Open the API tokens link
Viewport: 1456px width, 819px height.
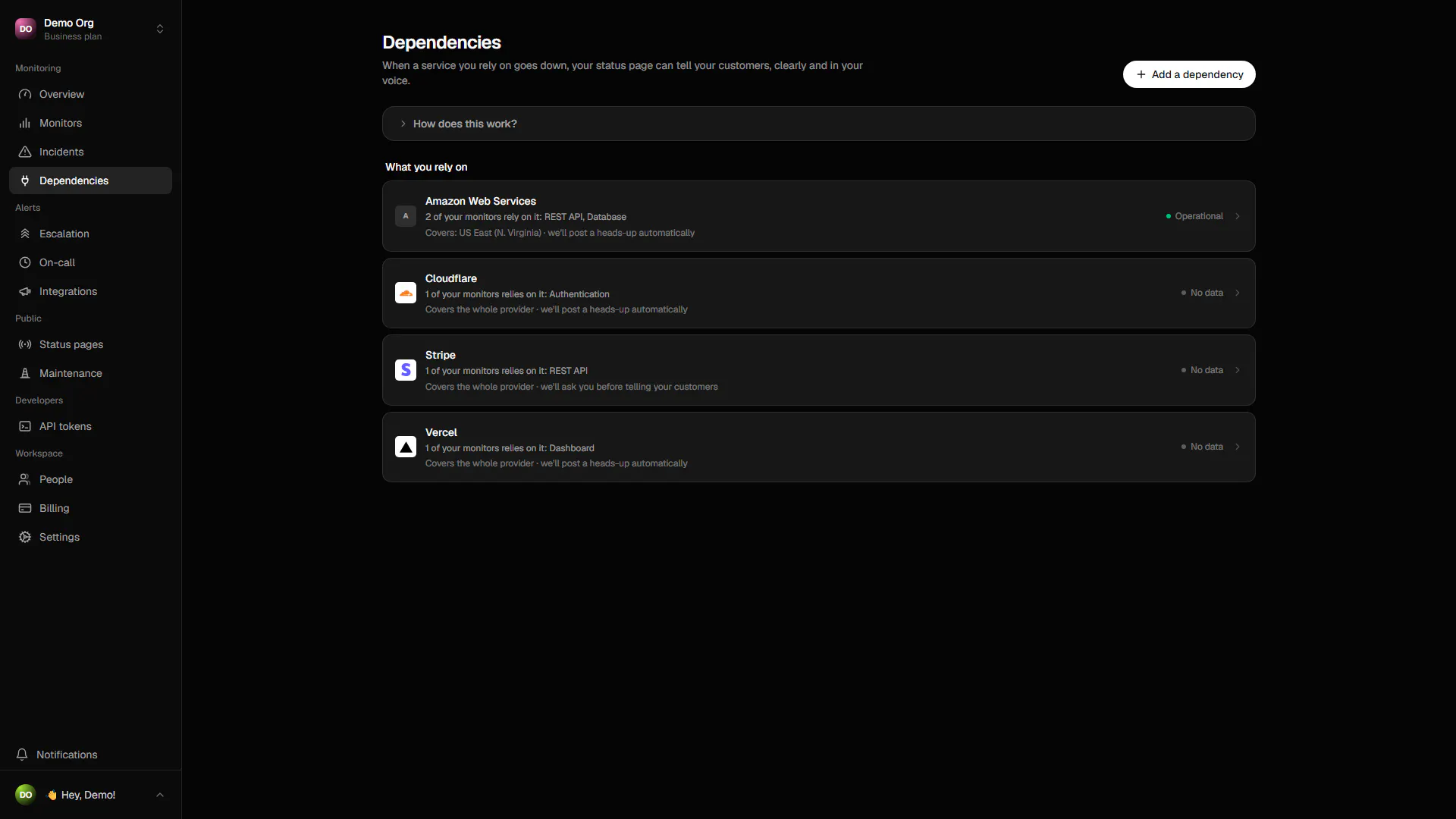91,426
